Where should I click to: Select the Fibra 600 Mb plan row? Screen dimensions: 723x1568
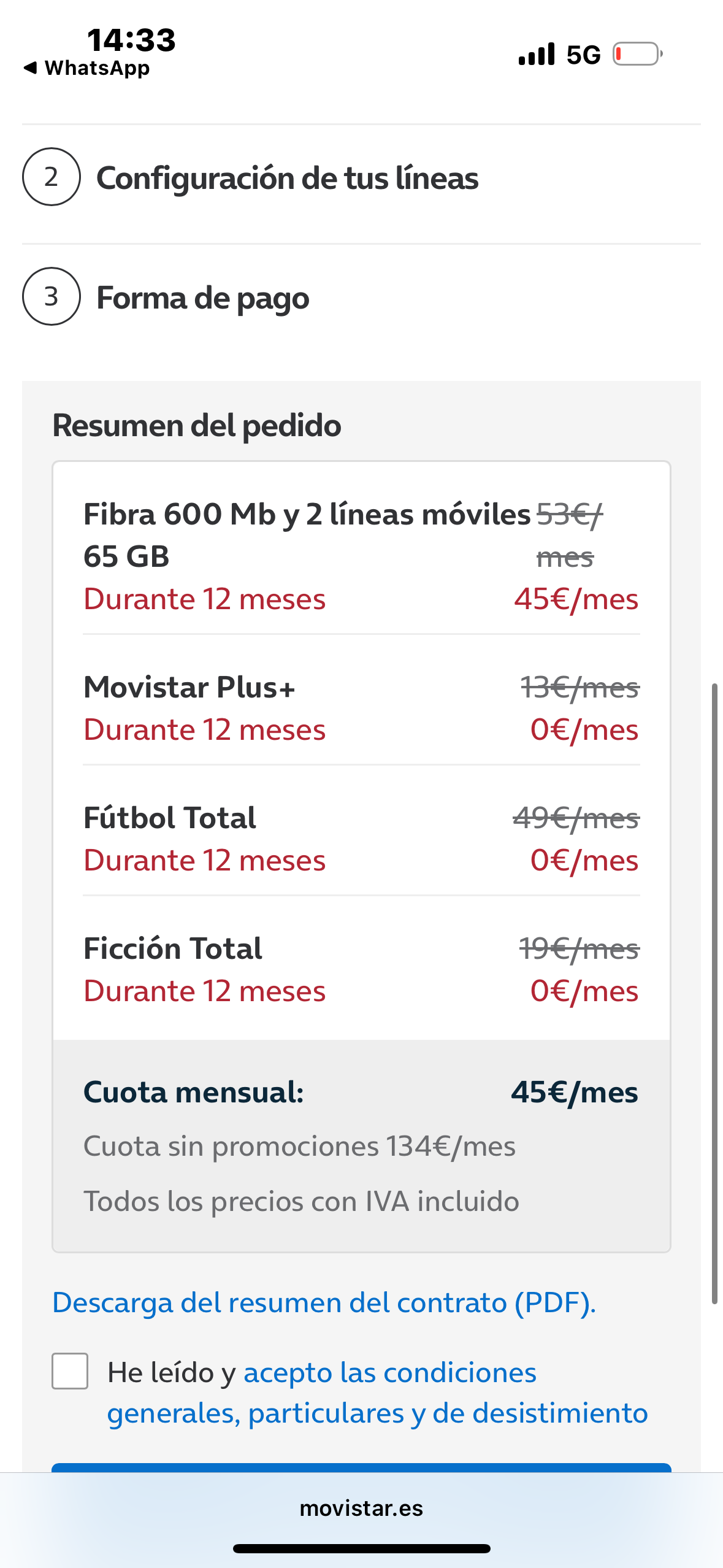click(361, 556)
